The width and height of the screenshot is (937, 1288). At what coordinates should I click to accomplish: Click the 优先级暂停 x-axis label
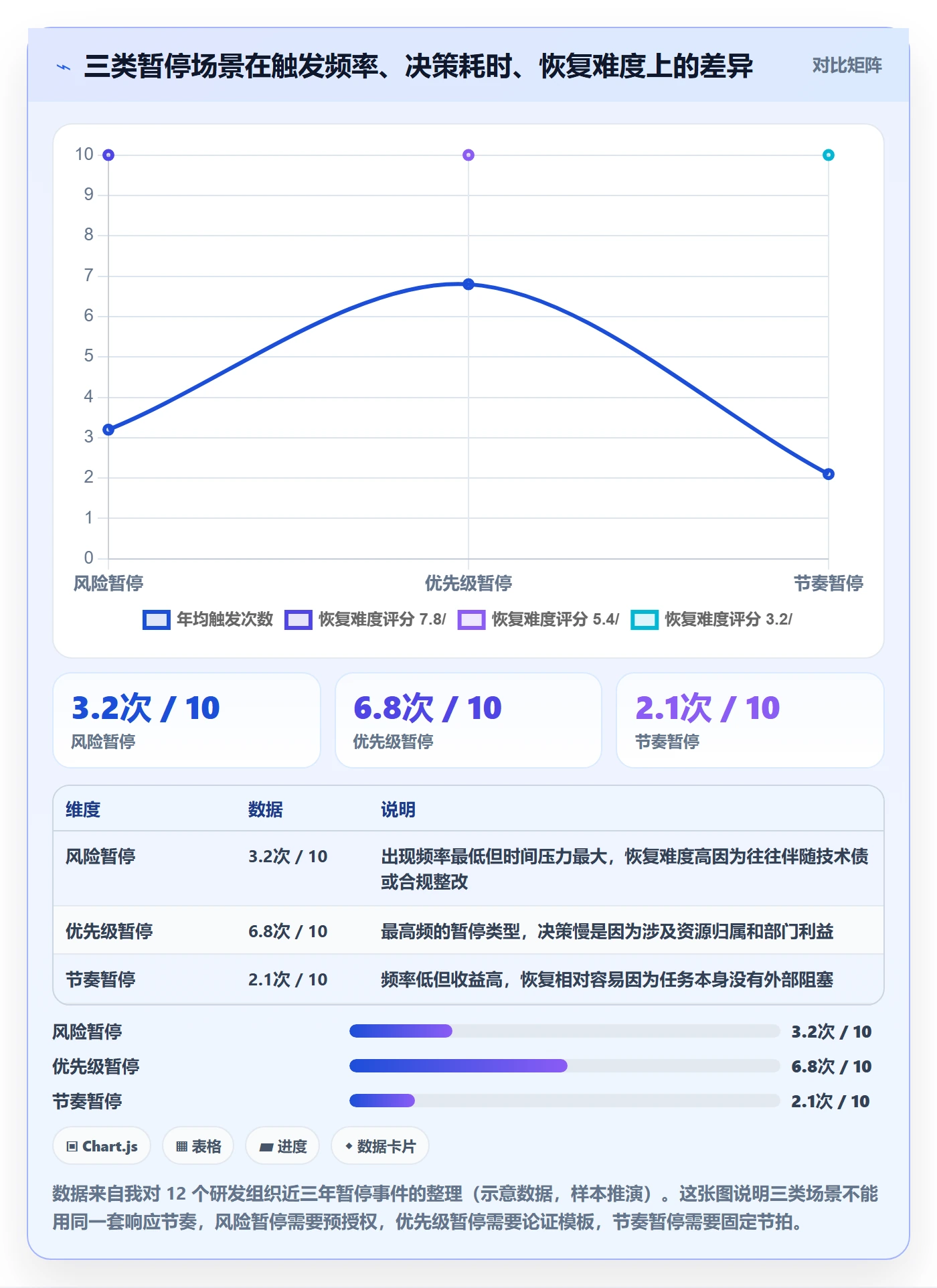tap(468, 583)
